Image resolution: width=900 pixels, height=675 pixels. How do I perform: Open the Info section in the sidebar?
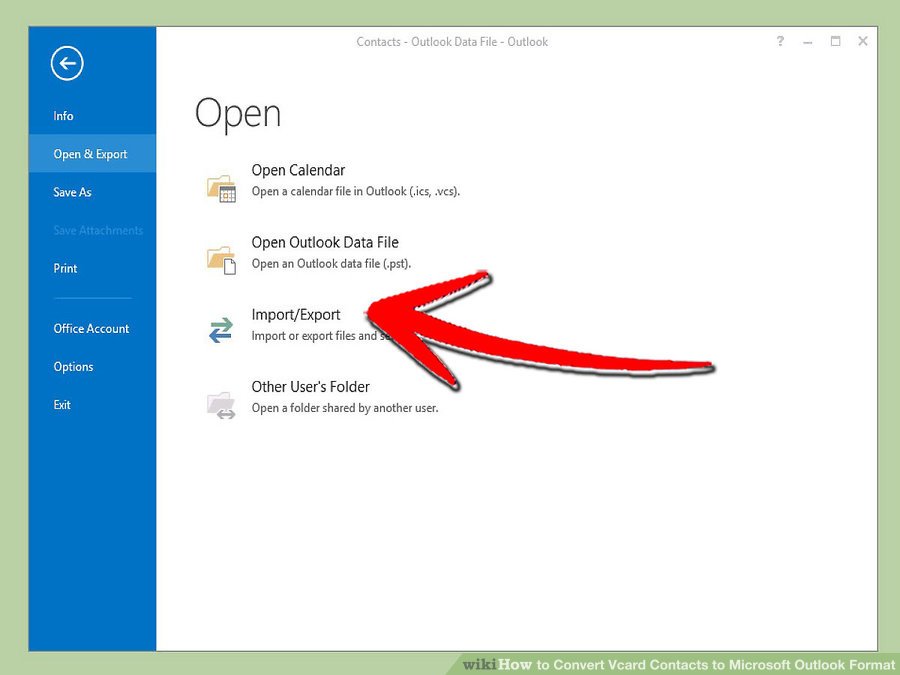click(x=64, y=116)
